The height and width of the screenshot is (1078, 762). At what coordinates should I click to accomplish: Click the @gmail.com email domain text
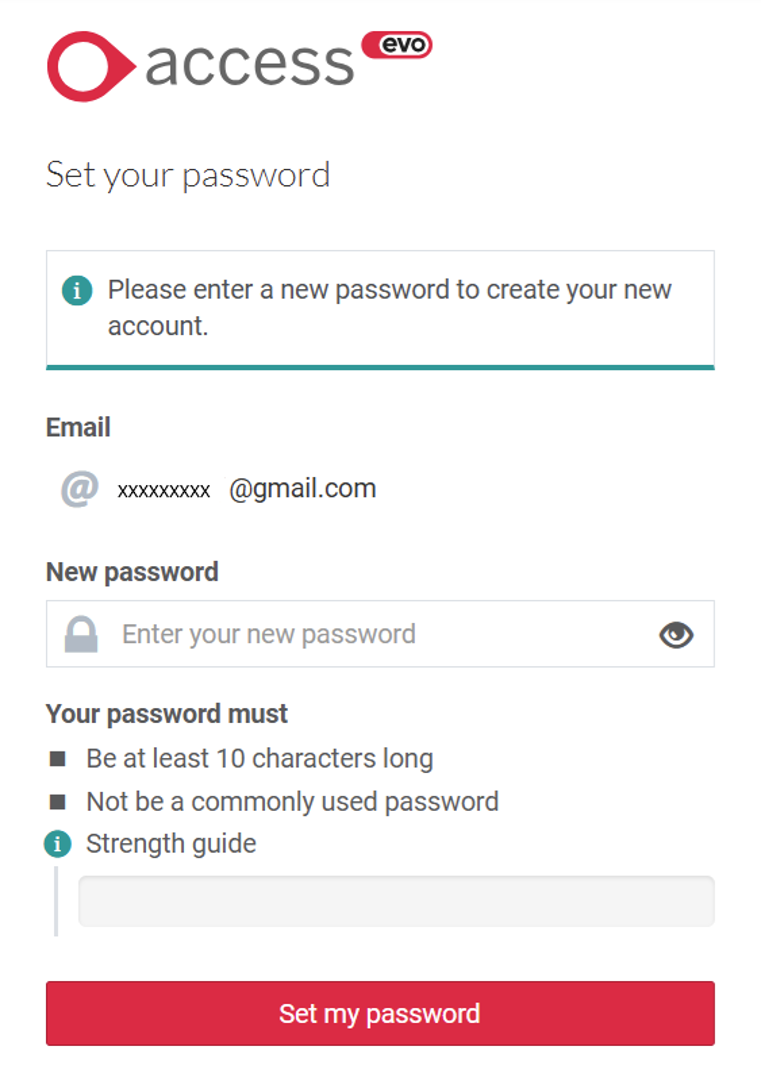303,489
